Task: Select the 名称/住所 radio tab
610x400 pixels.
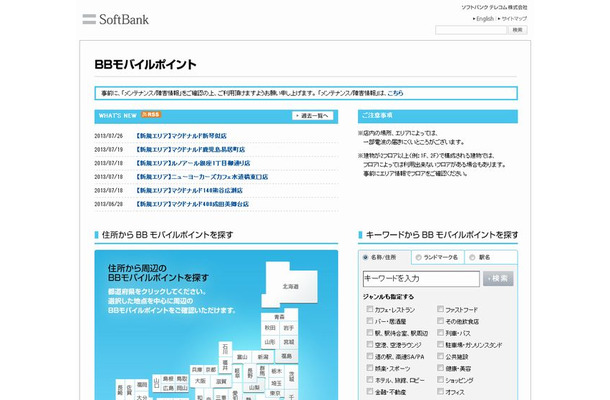Action: [x=365, y=257]
